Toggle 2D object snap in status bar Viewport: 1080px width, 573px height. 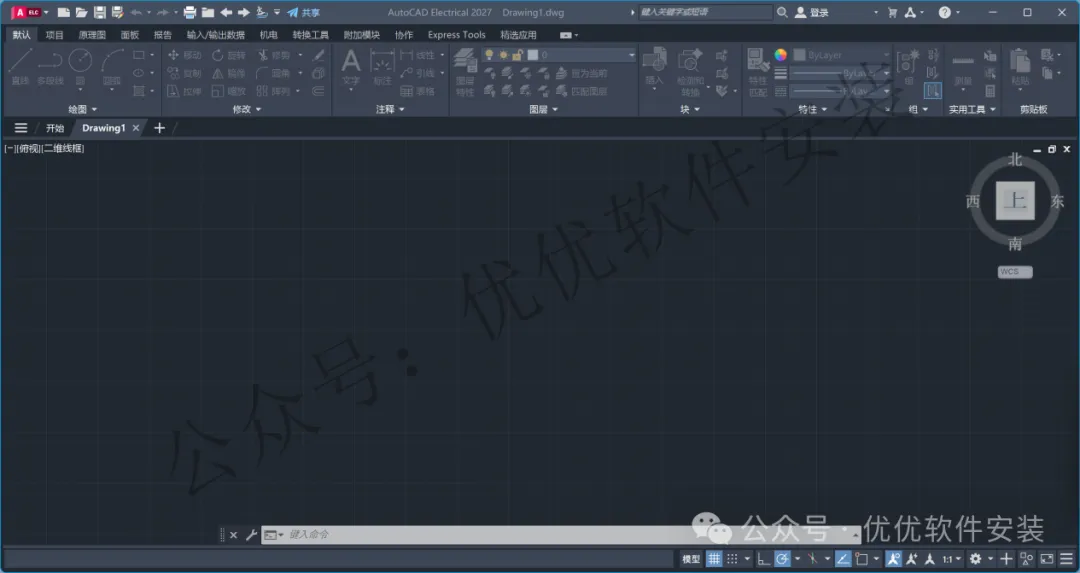point(862,559)
